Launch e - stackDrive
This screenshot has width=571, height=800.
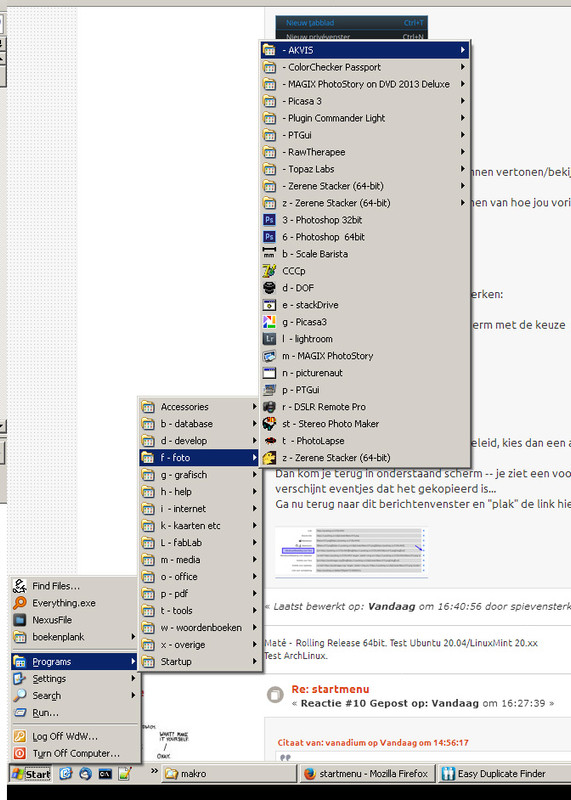(x=365, y=305)
